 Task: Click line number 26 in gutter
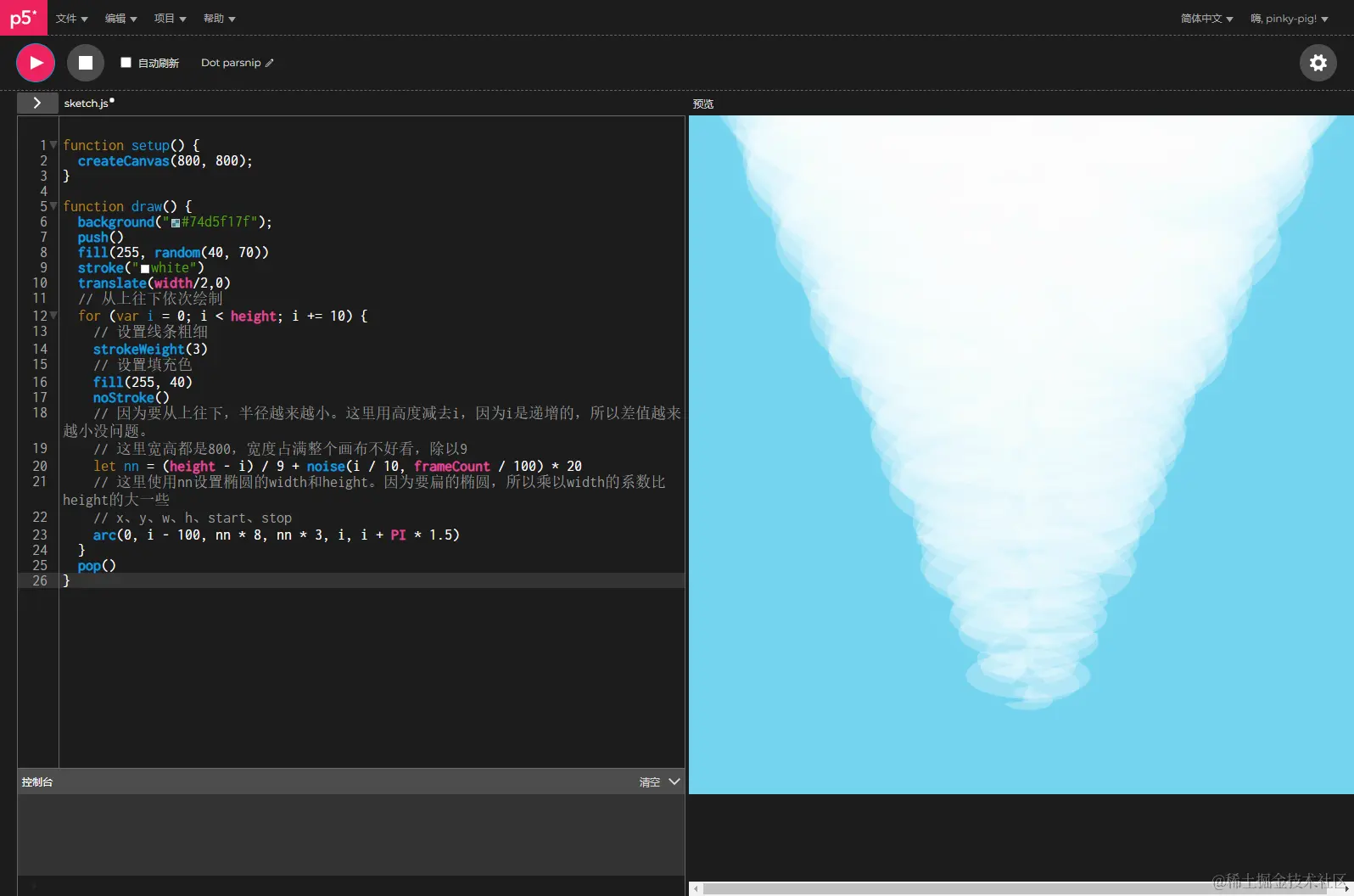click(40, 581)
